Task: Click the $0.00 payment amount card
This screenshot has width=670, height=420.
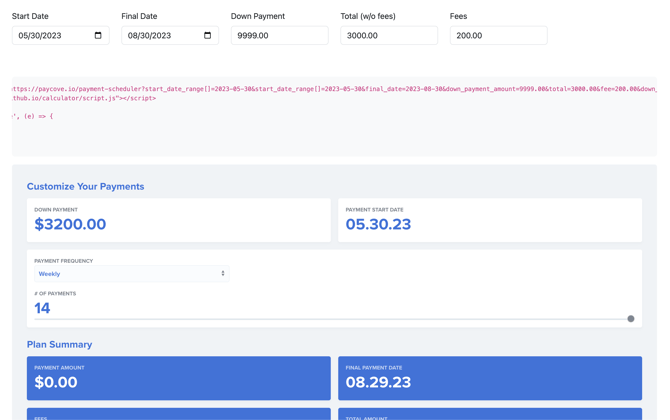Action: [179, 378]
